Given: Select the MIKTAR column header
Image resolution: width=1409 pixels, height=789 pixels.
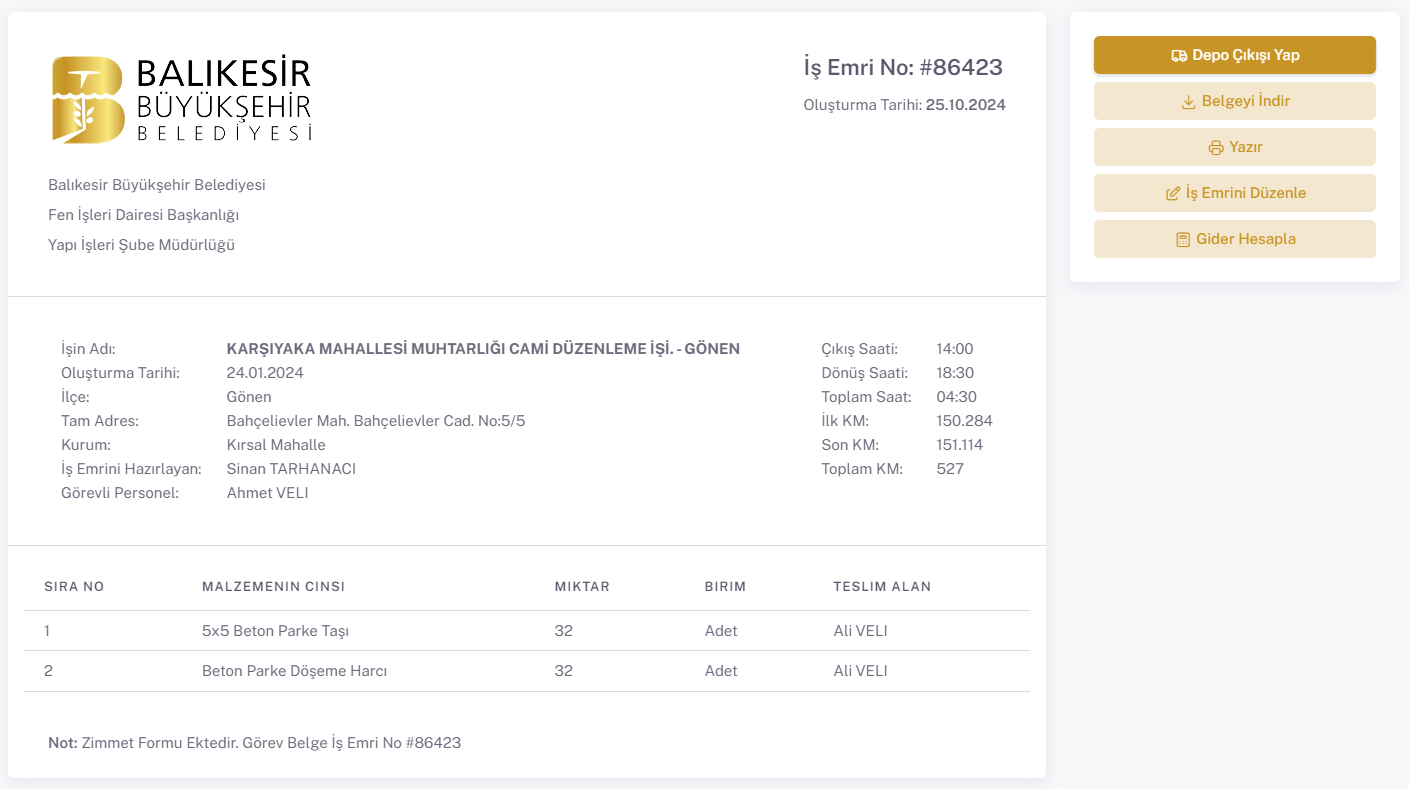Looking at the screenshot, I should point(582,587).
